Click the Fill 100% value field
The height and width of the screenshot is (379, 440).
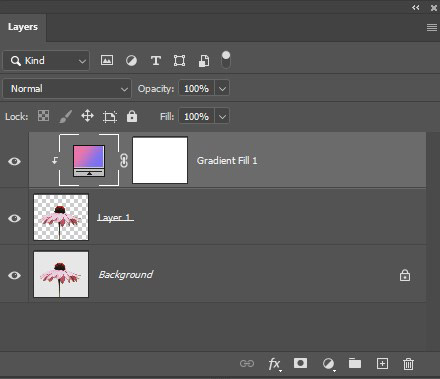(196, 117)
